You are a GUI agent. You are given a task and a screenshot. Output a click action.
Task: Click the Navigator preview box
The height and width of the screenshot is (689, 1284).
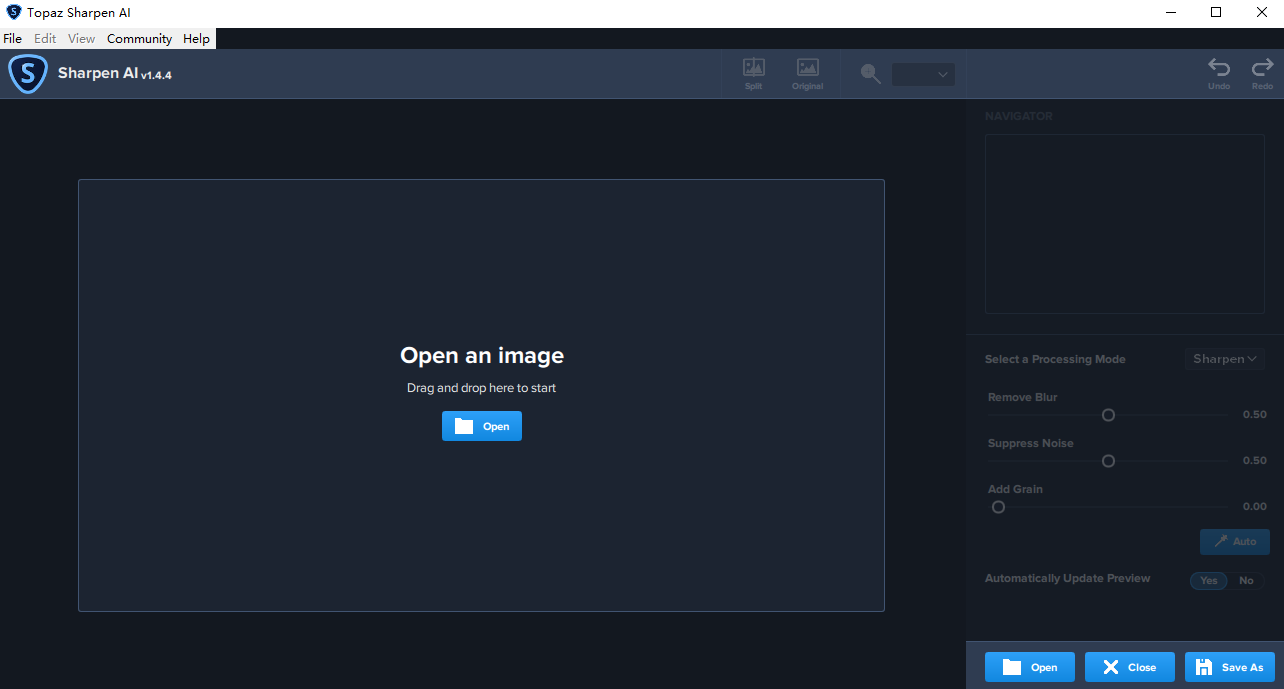pyautogui.click(x=1125, y=224)
